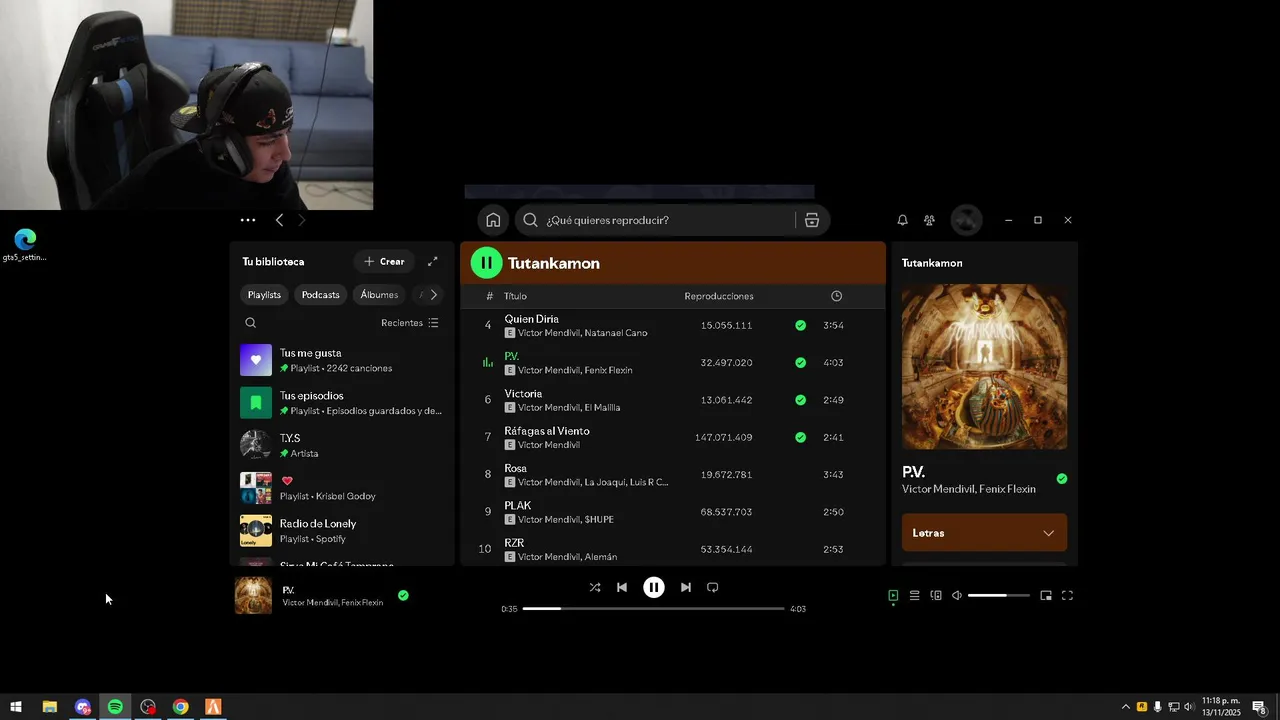Go to Spotify Home
This screenshot has width=1280, height=720.
(493, 220)
